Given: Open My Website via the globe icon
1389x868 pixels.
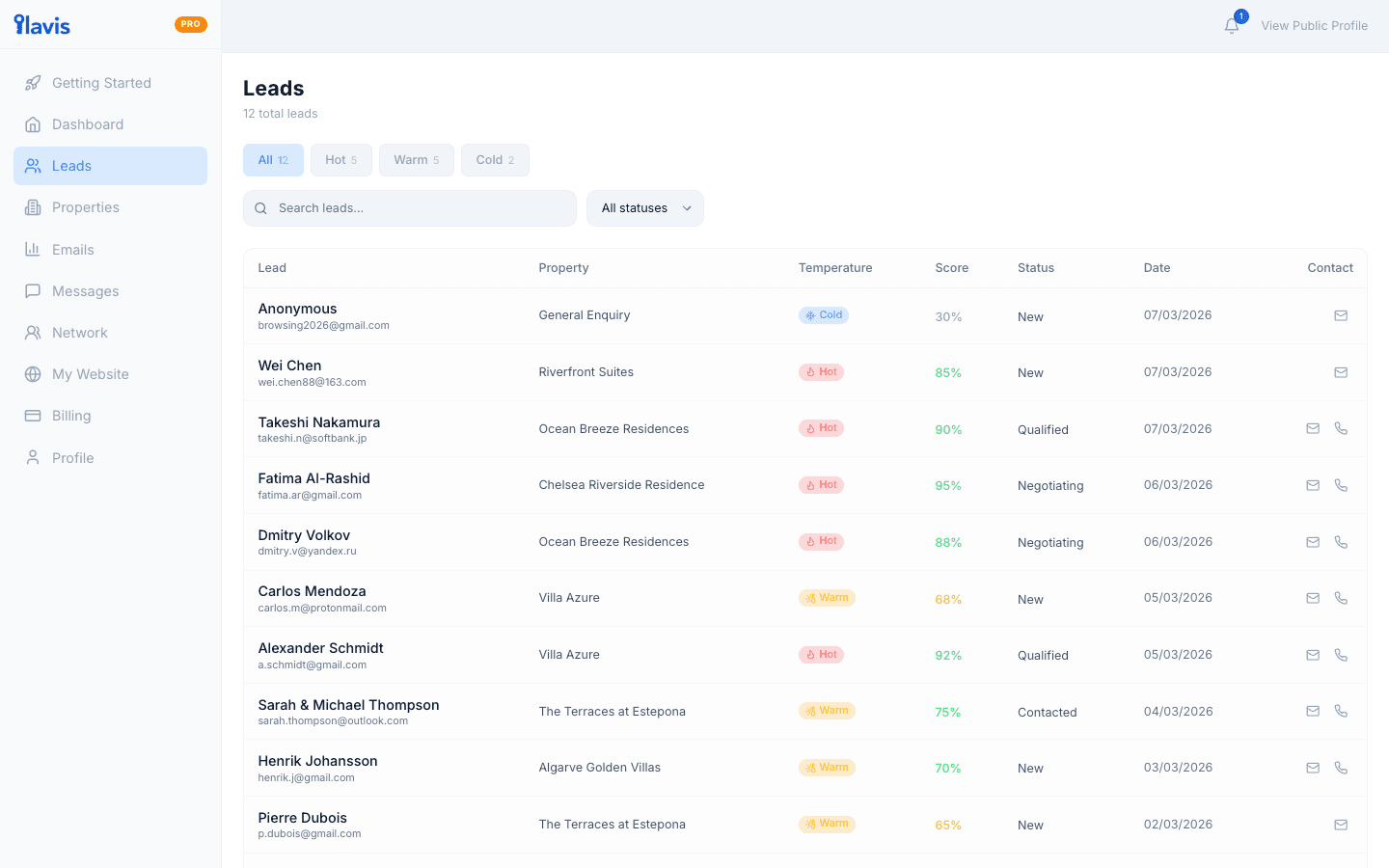Looking at the screenshot, I should (x=32, y=373).
